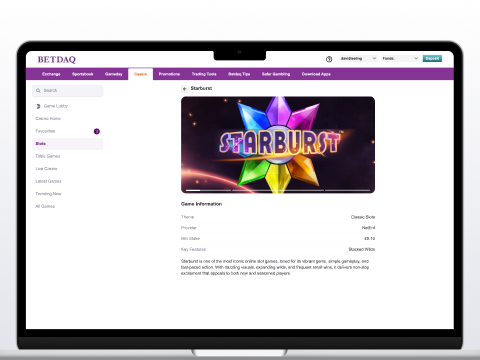This screenshot has height=360, width=480.
Task: Click the back arrow beside Starburst
Action: 184,89
